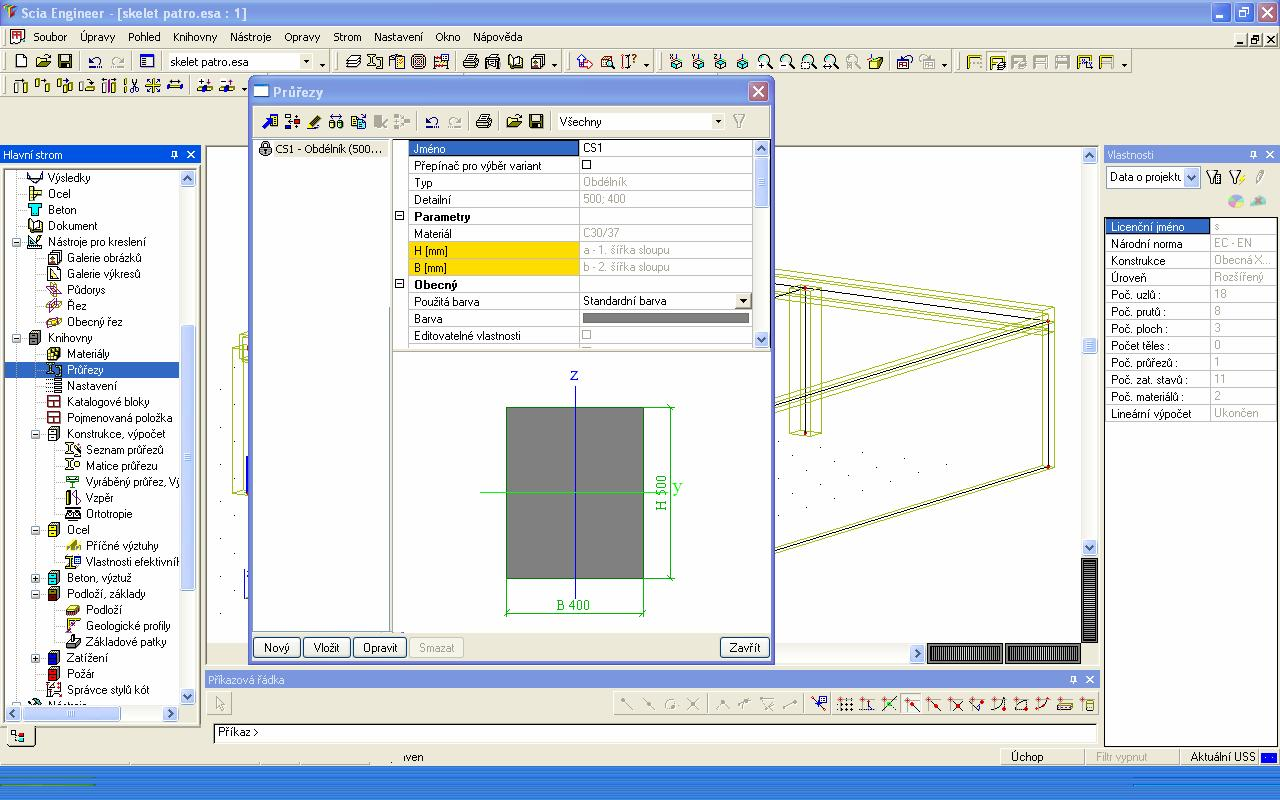Create a new project with the New icon

tap(21, 62)
